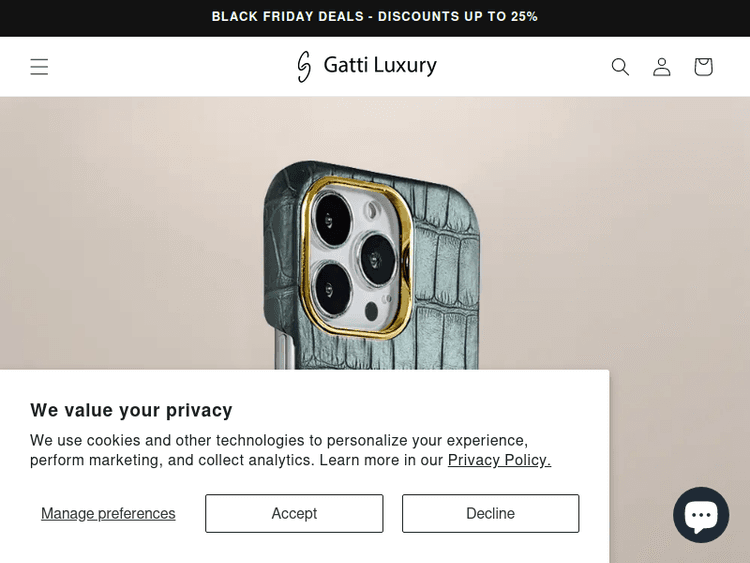Open the Shopify chat bubble
Screen dimensions: 750x563
tap(700, 515)
